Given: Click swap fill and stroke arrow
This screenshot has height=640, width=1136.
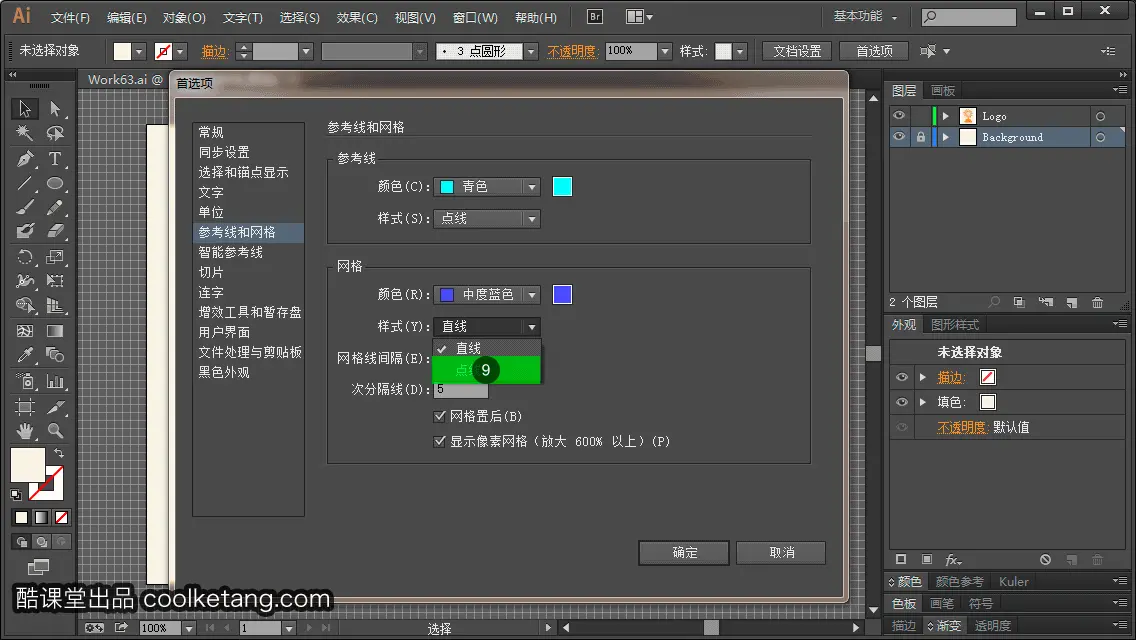Looking at the screenshot, I should 59,453.
